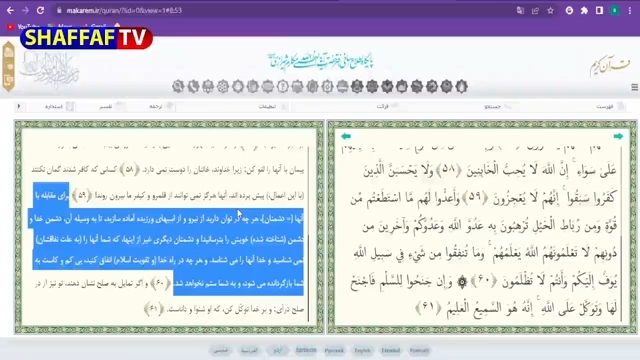Click the translation panel vertical scrollbar

[309, 235]
